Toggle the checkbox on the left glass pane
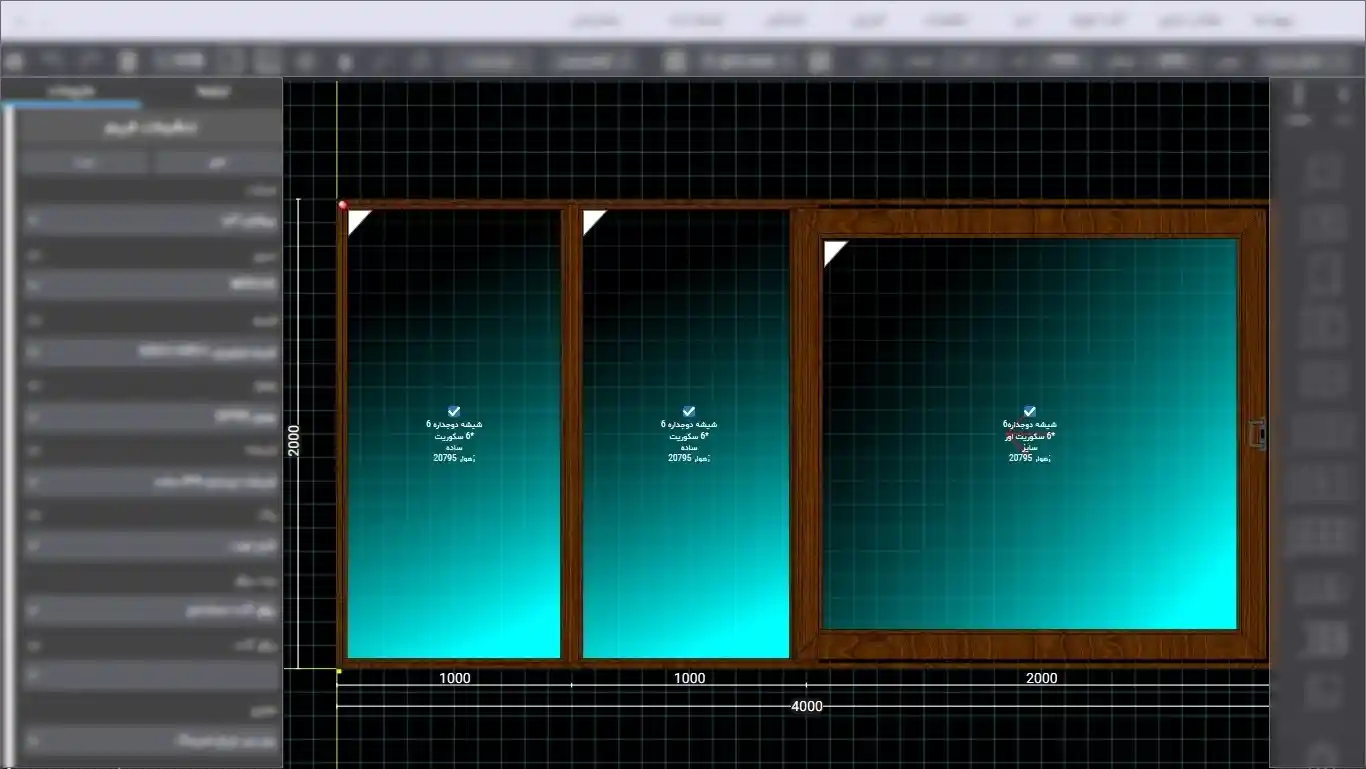The height and width of the screenshot is (769, 1366). pyautogui.click(x=454, y=411)
